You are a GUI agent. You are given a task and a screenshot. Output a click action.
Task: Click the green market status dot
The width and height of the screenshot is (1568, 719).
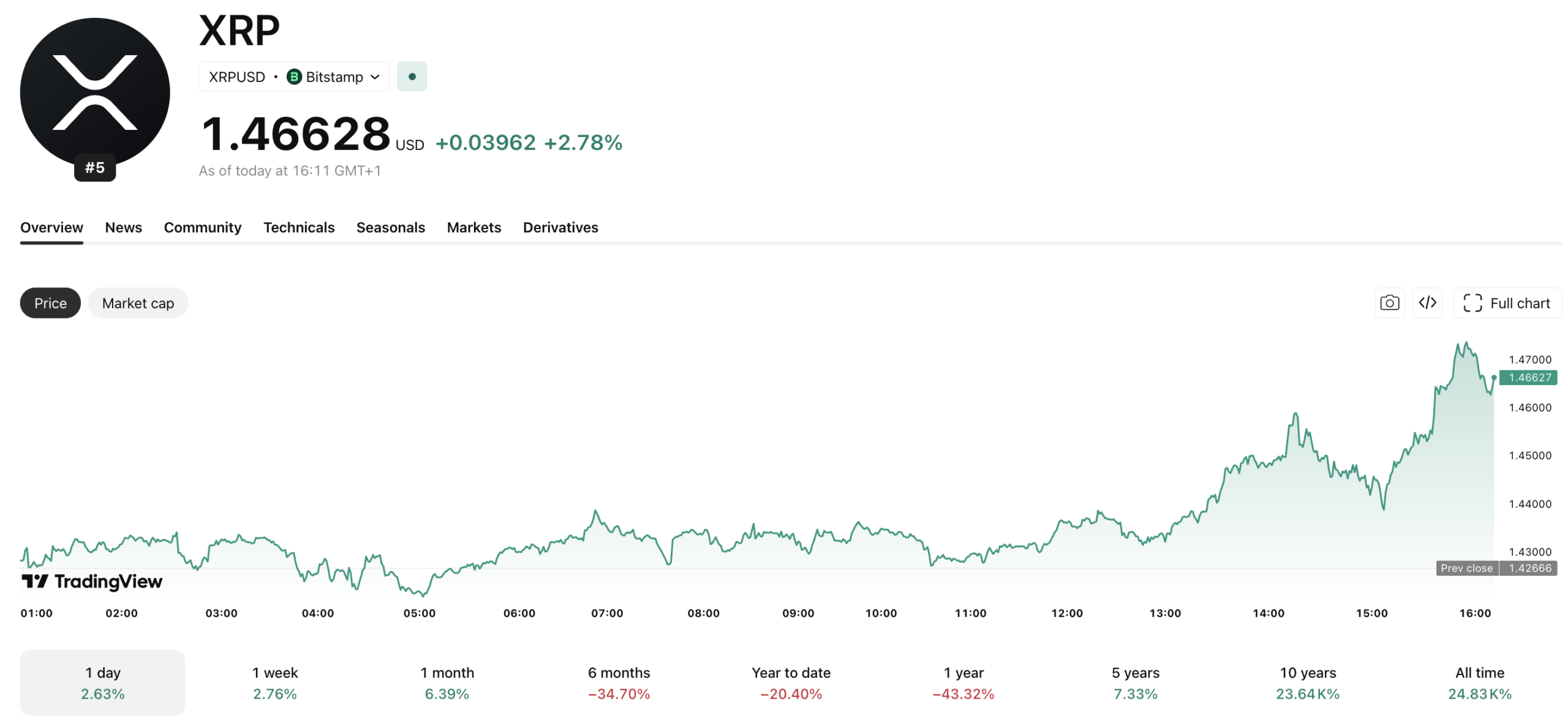pos(412,77)
